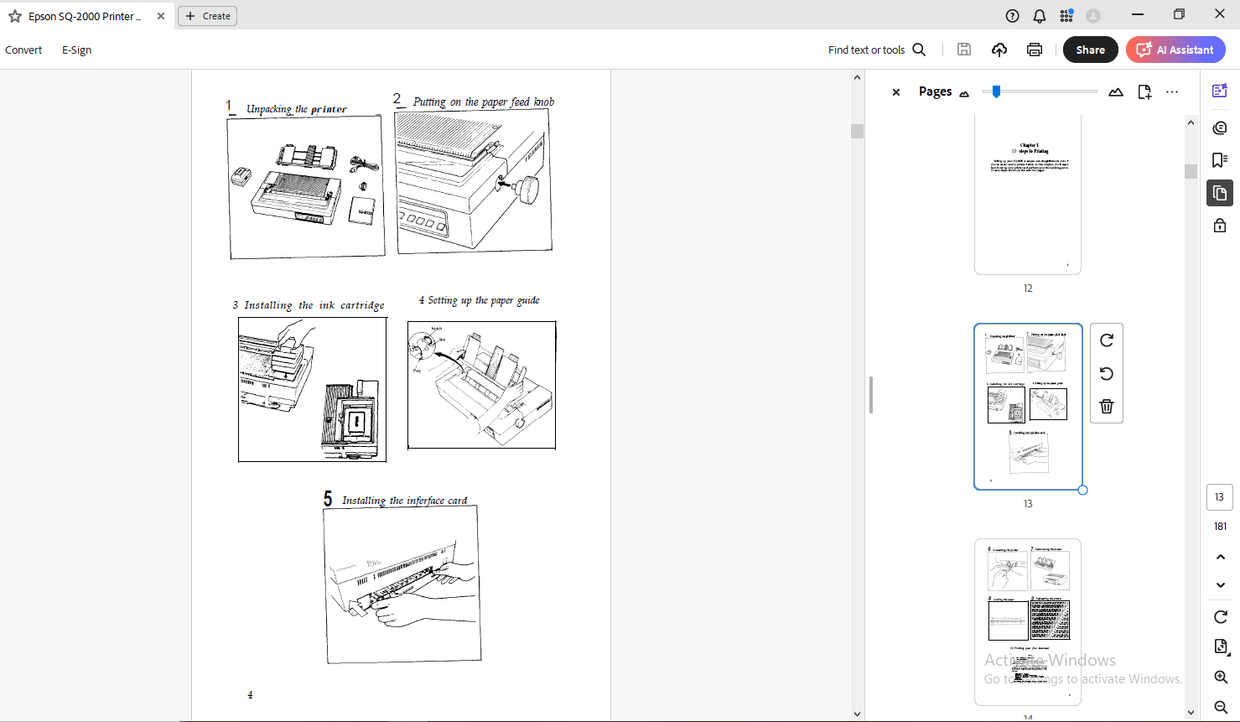Image resolution: width=1240 pixels, height=722 pixels.
Task: Open the Pages panel more options menu
Action: click(x=1172, y=92)
